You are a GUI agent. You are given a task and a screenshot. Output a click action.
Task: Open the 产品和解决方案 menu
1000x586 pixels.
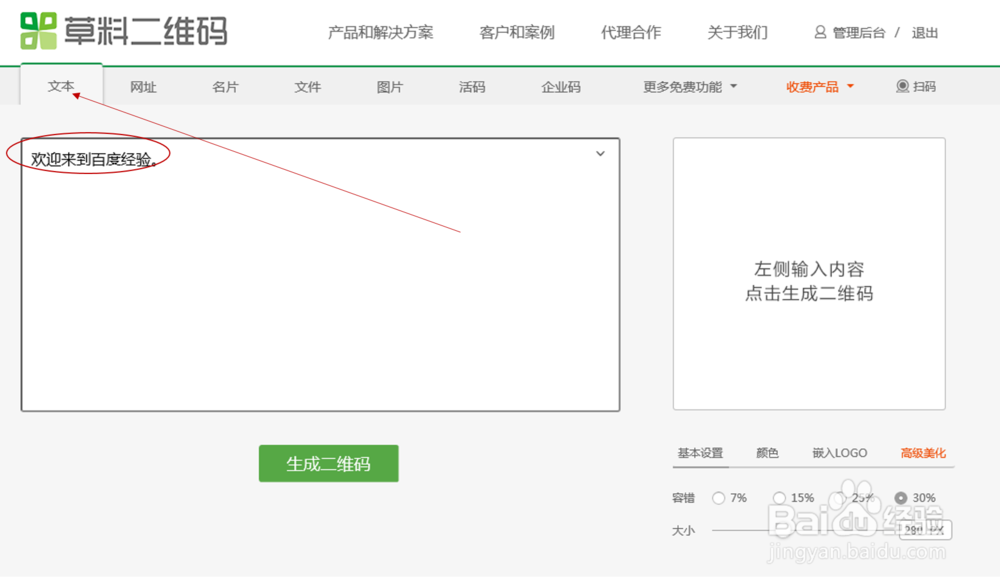tap(381, 31)
